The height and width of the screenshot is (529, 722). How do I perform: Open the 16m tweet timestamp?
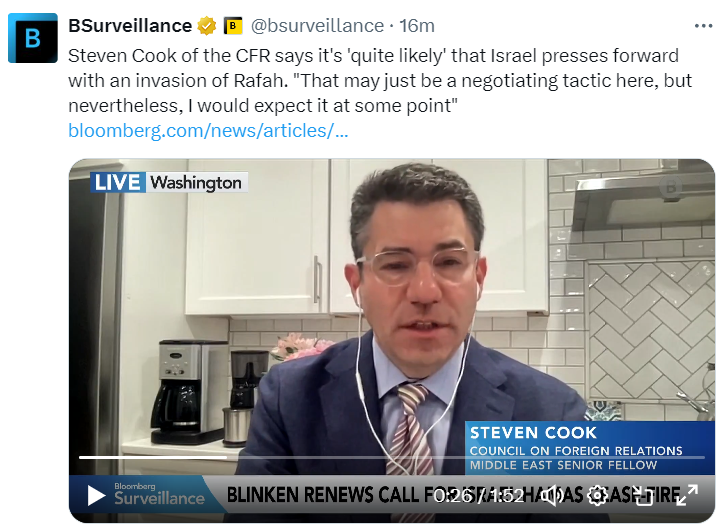point(417,26)
